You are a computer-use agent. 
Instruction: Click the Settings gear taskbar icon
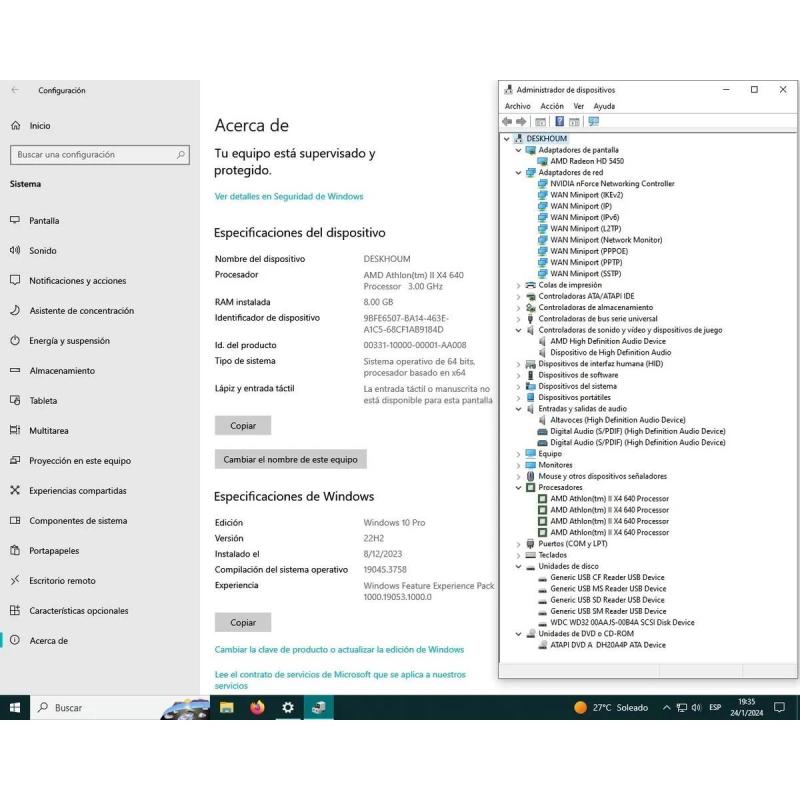(288, 708)
